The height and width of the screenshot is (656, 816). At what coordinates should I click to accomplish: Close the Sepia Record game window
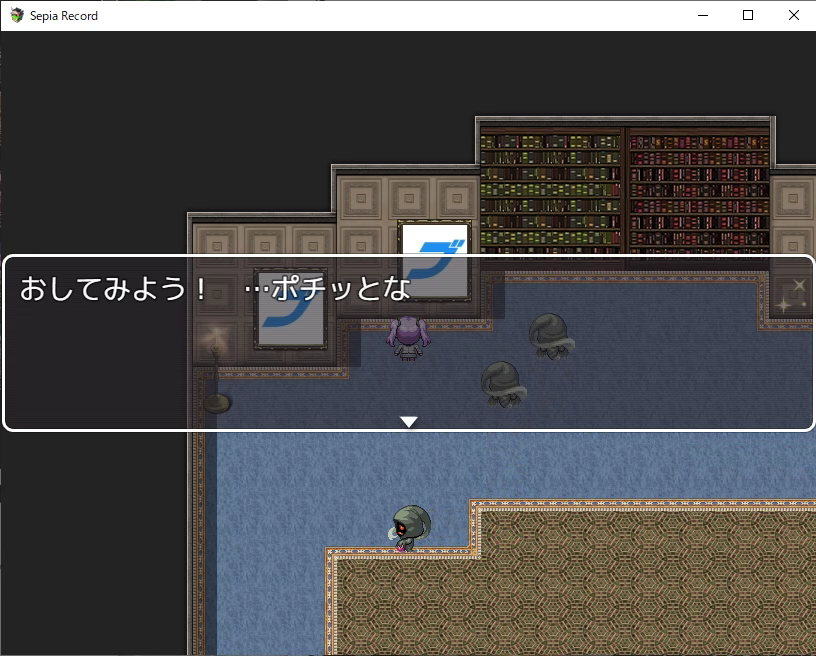[x=793, y=16]
